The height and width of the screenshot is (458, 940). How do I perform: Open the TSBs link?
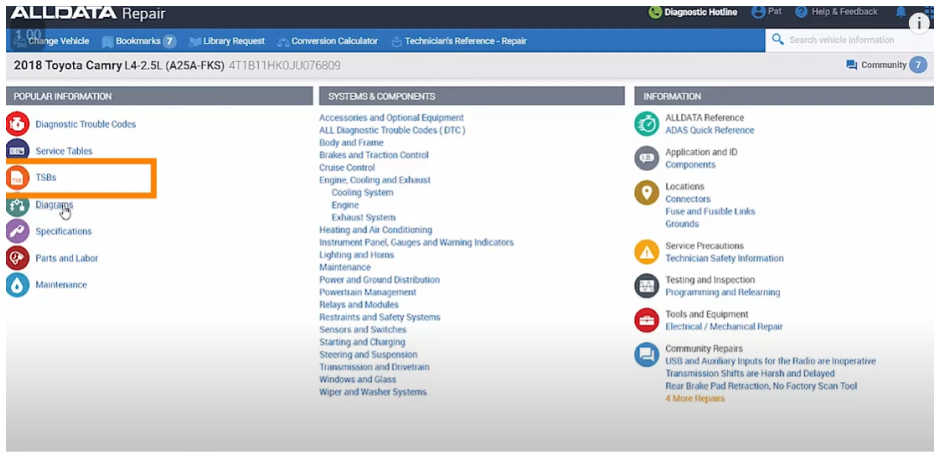(x=46, y=178)
